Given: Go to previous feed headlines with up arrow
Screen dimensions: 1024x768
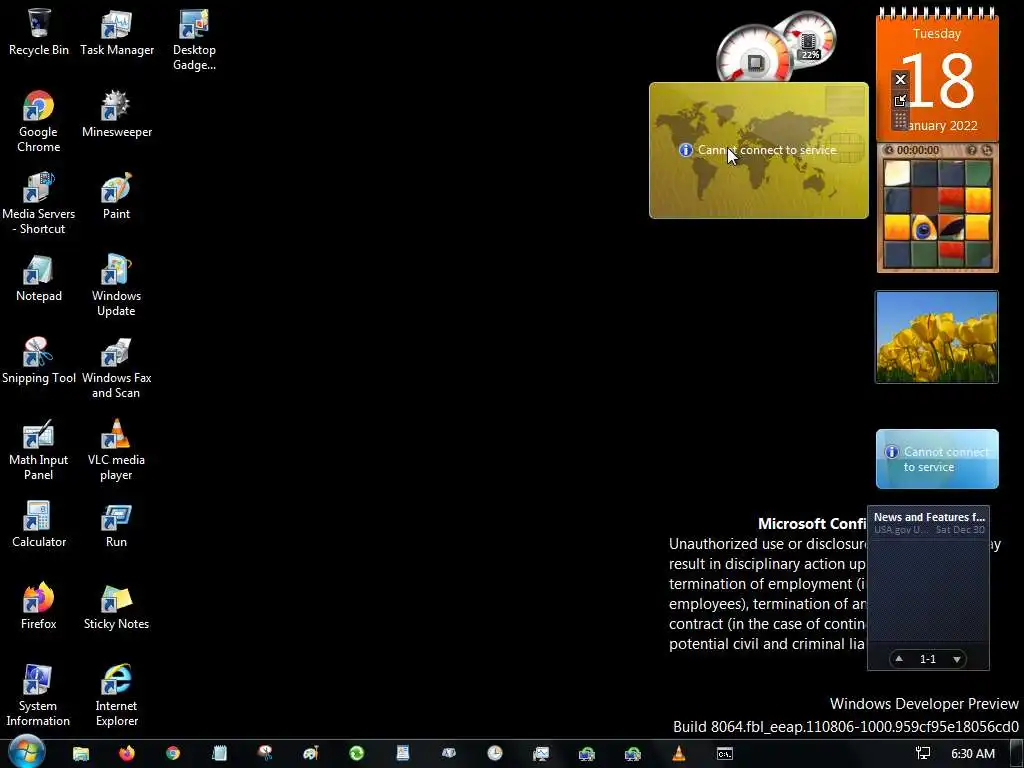Looking at the screenshot, I should click(x=899, y=659).
